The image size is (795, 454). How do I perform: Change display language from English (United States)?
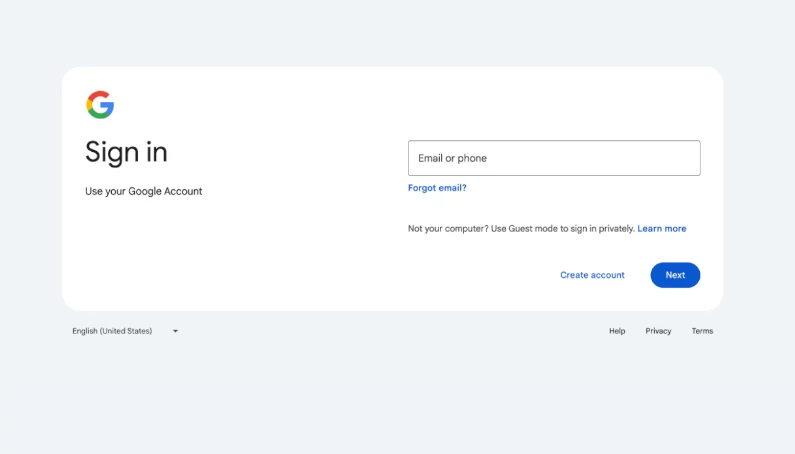[x=125, y=331]
